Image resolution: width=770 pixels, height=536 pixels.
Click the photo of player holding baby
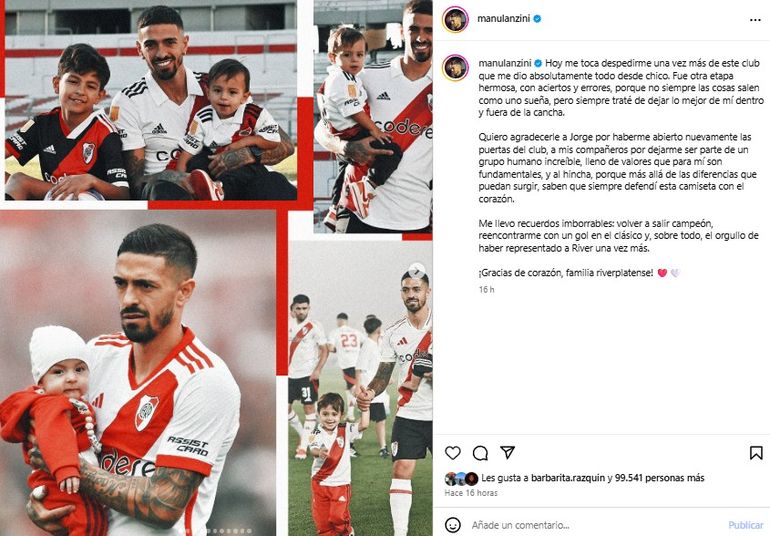pos(138,373)
